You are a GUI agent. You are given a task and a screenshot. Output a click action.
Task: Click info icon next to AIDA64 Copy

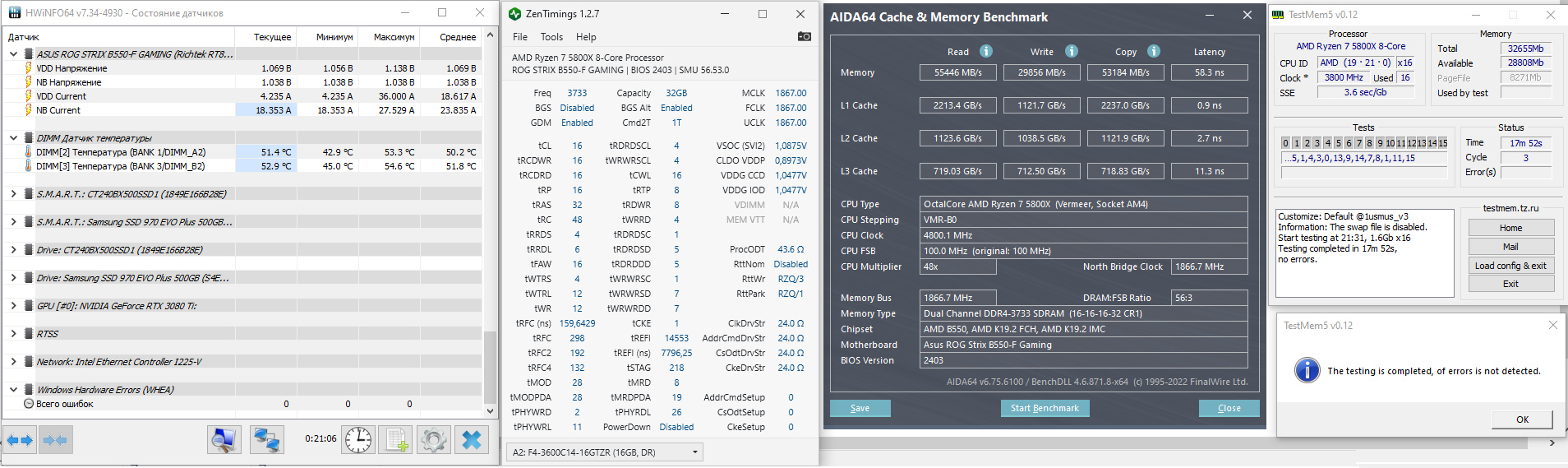[x=1154, y=51]
